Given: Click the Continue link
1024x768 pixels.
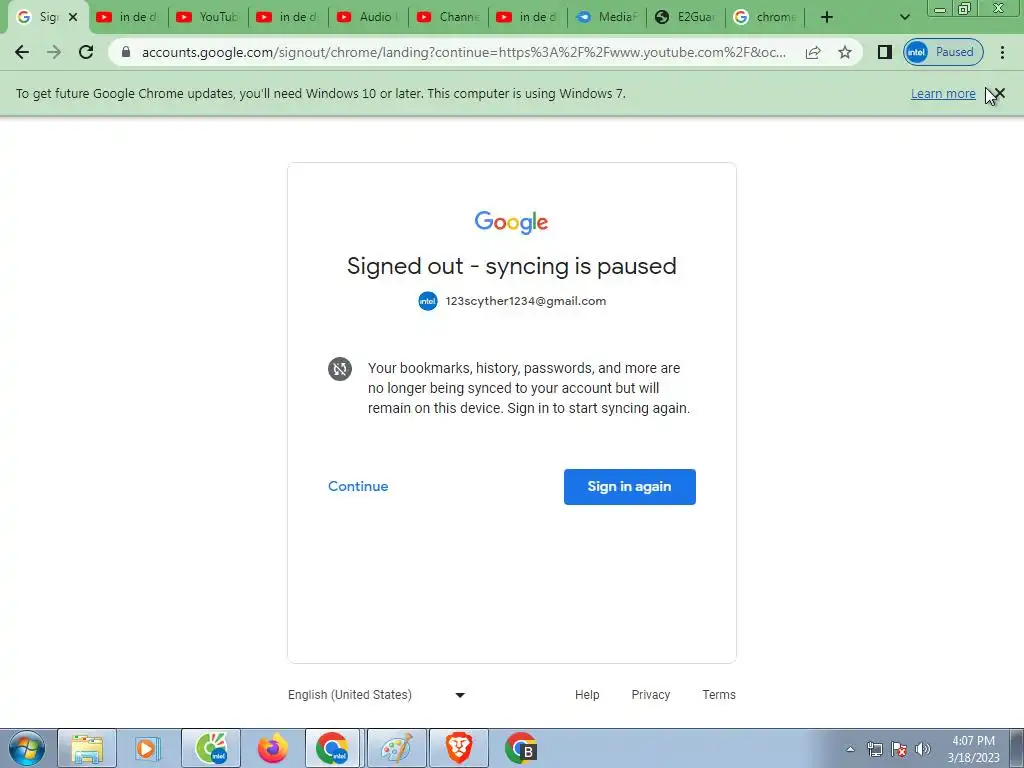Looking at the screenshot, I should 358,486.
